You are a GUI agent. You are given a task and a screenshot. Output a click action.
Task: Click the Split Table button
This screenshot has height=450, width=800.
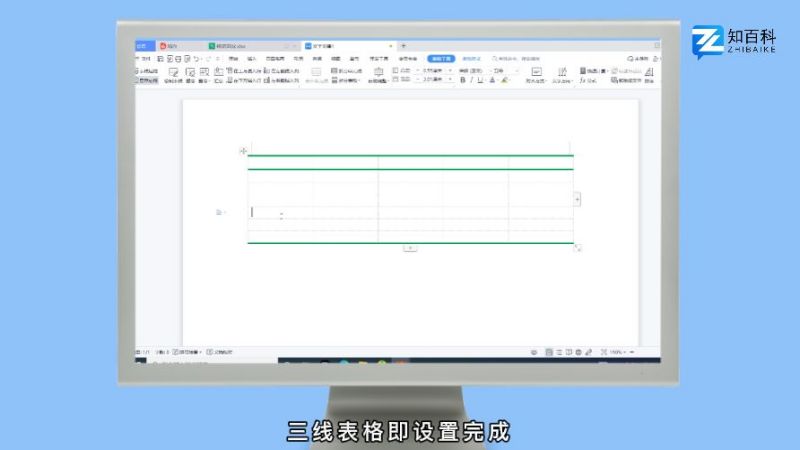coord(346,80)
